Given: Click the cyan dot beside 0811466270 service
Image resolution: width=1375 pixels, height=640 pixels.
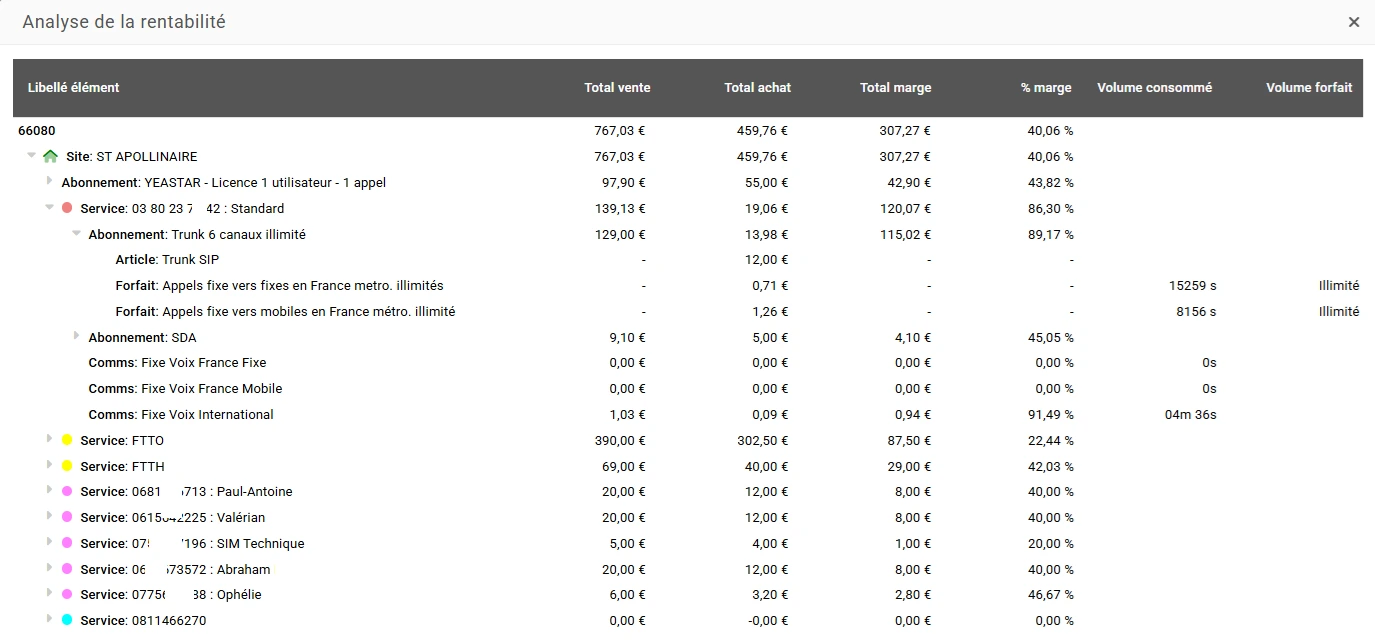Looking at the screenshot, I should point(67,620).
